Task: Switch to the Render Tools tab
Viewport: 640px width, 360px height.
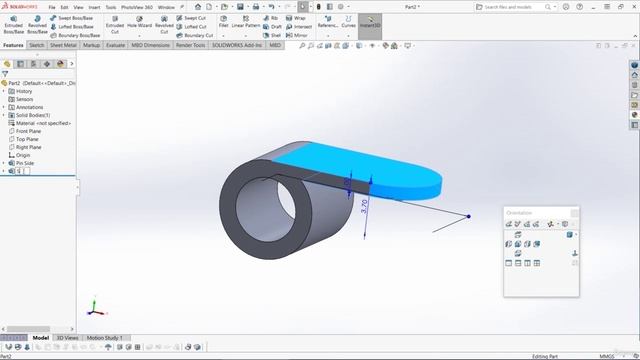Action: point(191,45)
